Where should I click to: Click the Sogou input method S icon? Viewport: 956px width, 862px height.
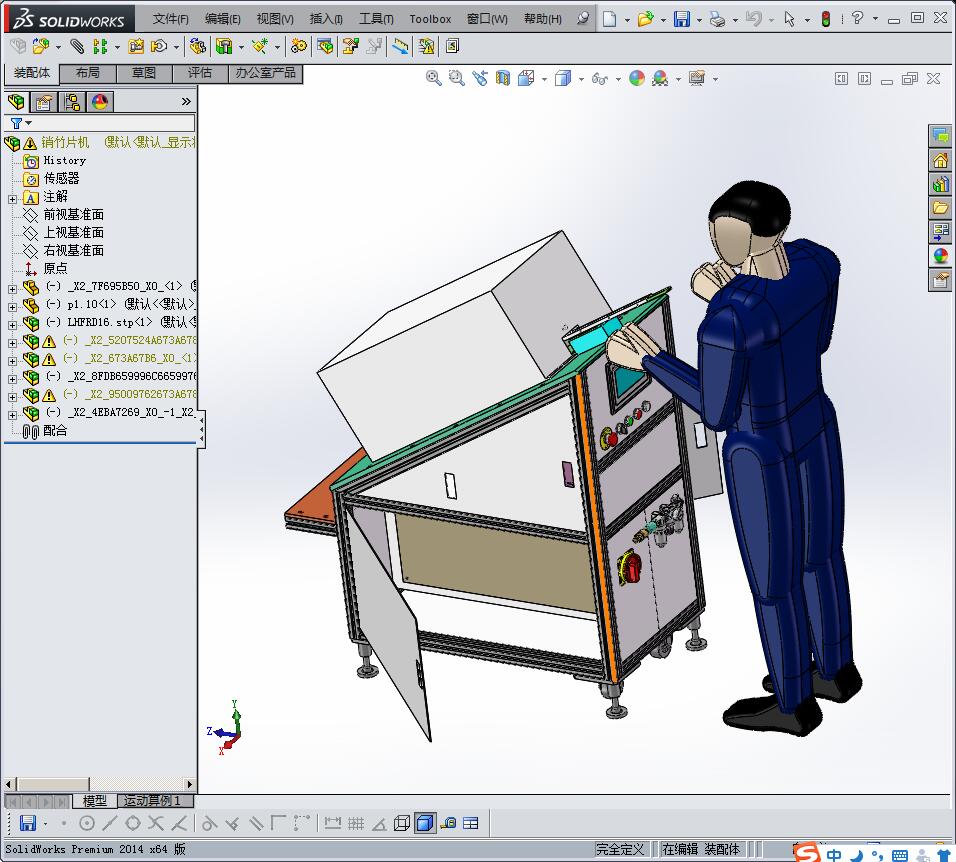click(807, 852)
